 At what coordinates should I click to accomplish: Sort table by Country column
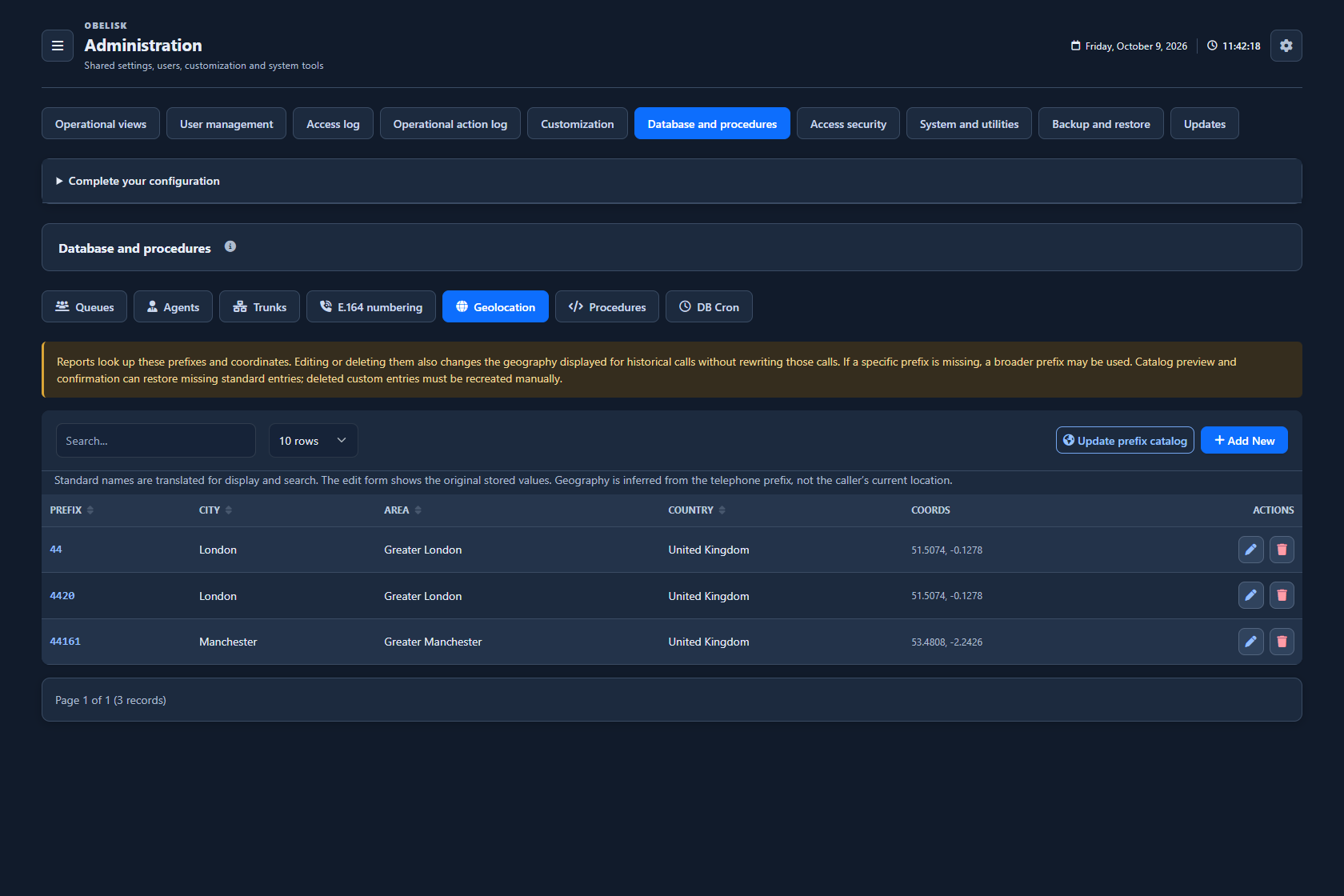pos(697,510)
